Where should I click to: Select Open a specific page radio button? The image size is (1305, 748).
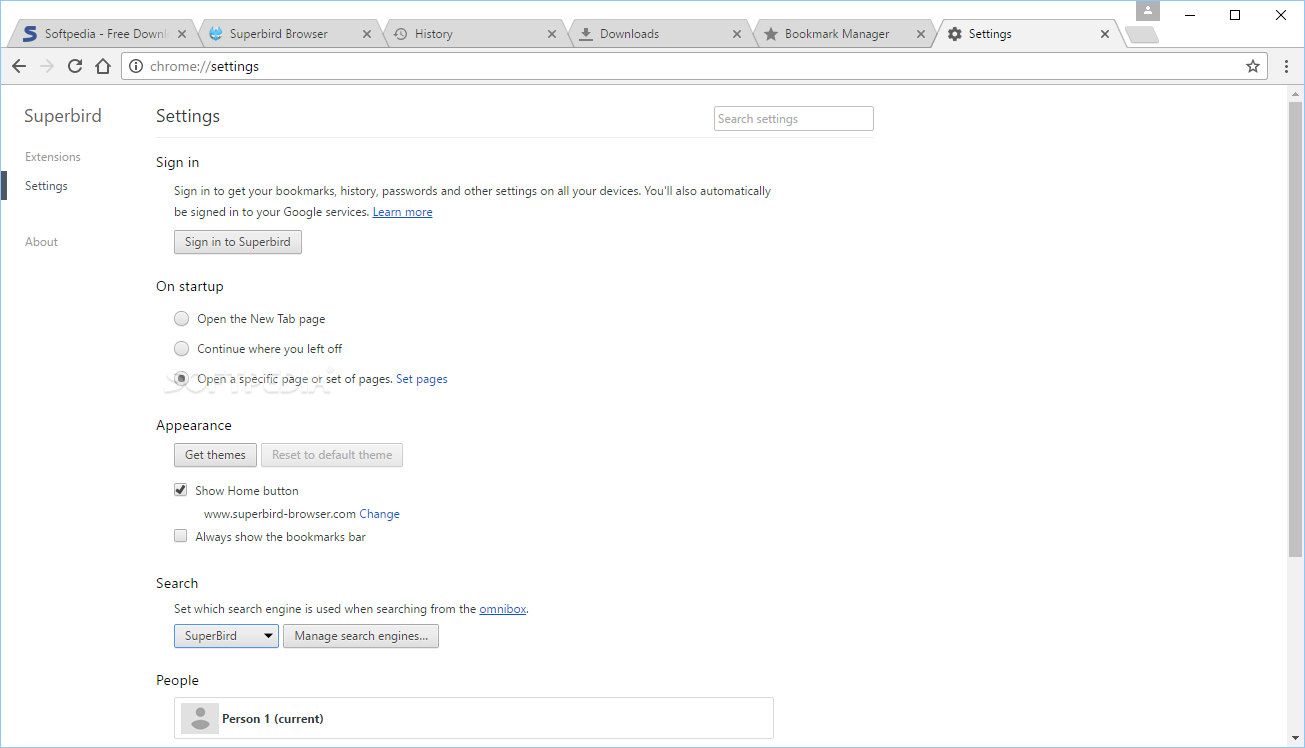pos(181,379)
